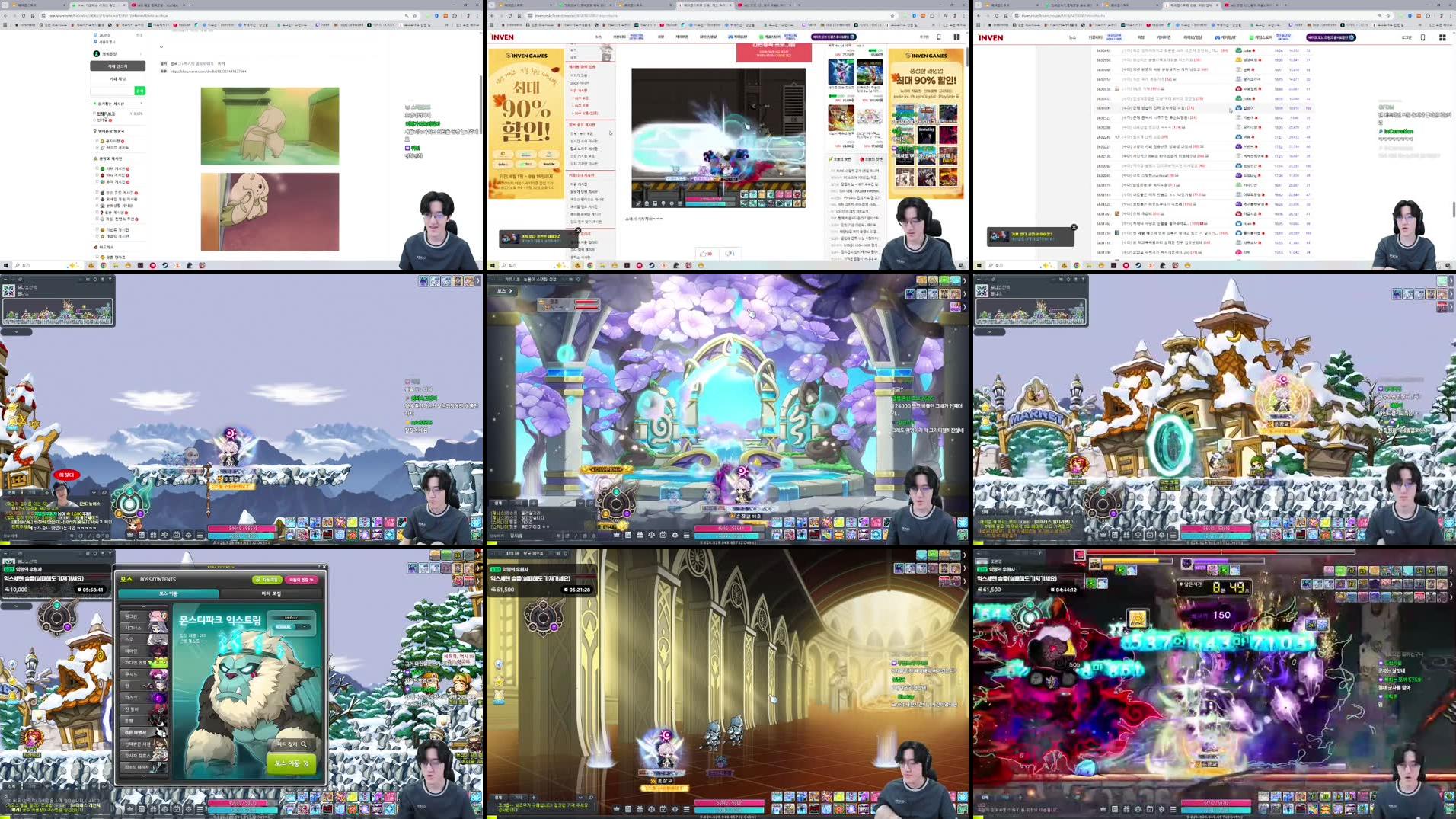Click the help question mark on boss window
1456x819 pixels.
click(x=318, y=567)
